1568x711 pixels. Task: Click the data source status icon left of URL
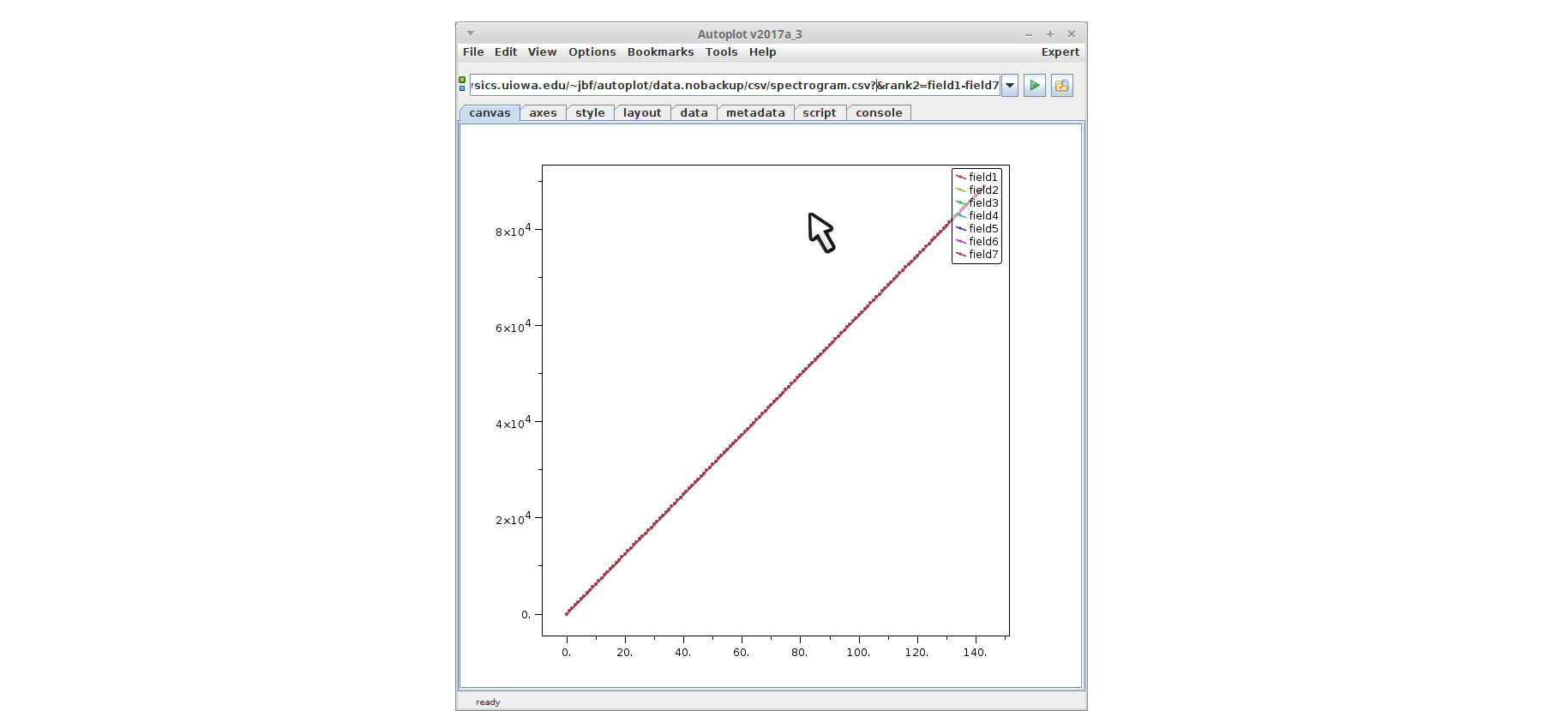click(x=462, y=84)
